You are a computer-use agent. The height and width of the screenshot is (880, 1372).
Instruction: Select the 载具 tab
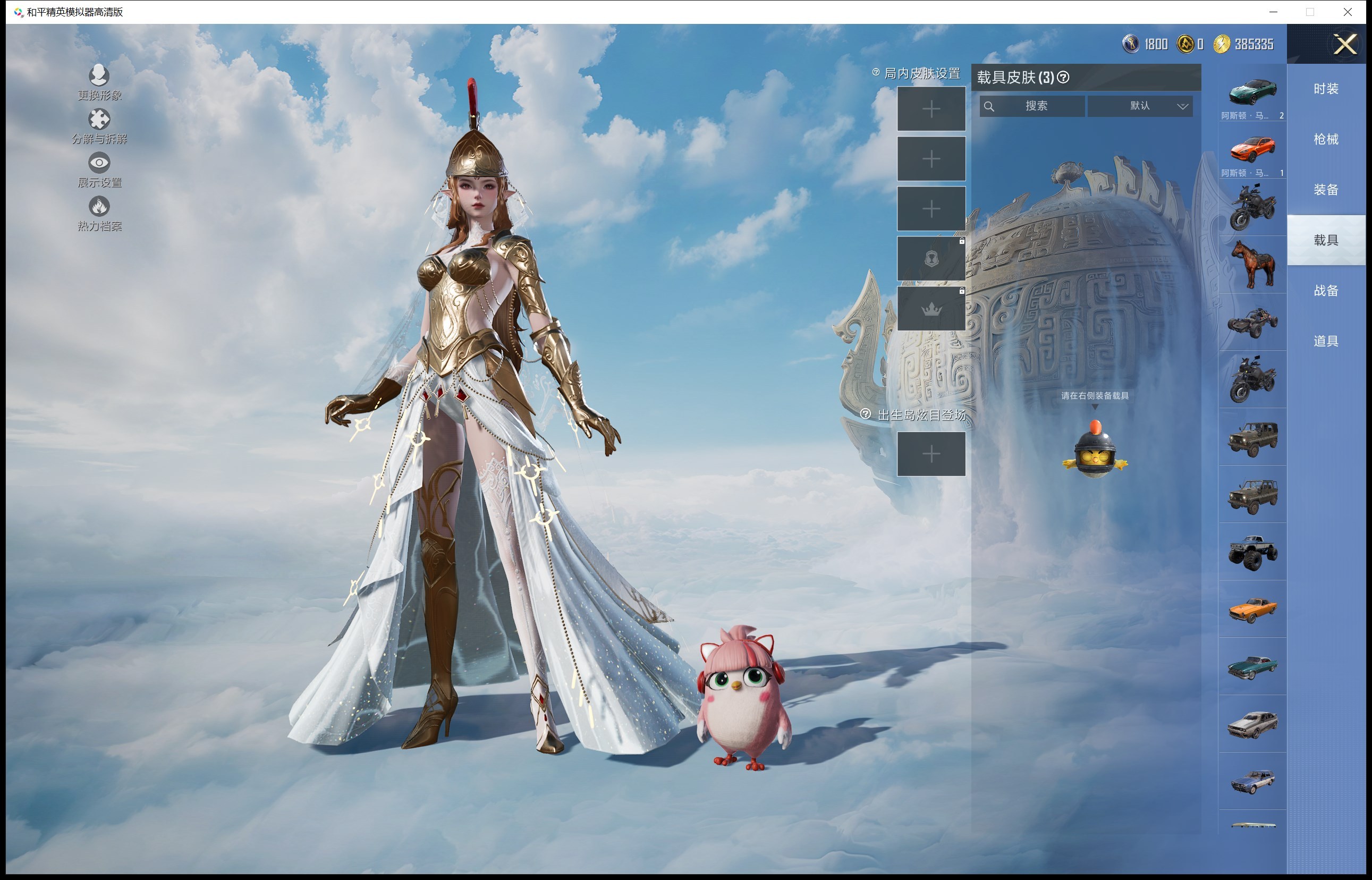tap(1326, 240)
